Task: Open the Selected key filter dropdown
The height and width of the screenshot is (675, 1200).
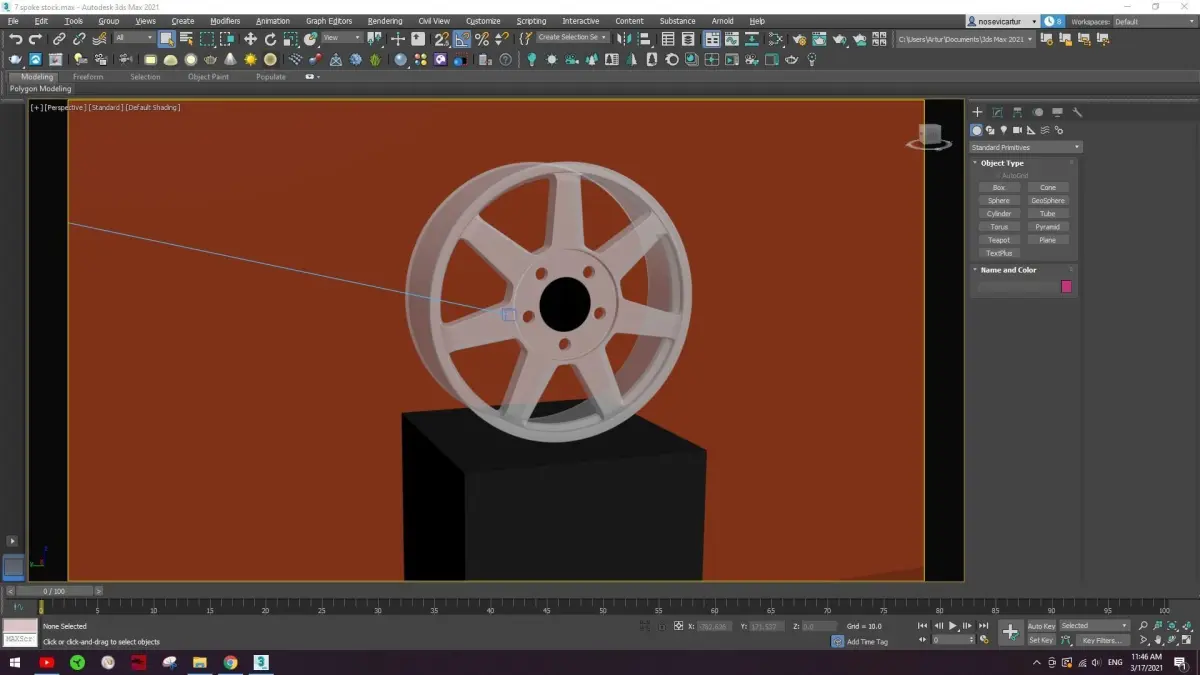Action: [x=1094, y=626]
